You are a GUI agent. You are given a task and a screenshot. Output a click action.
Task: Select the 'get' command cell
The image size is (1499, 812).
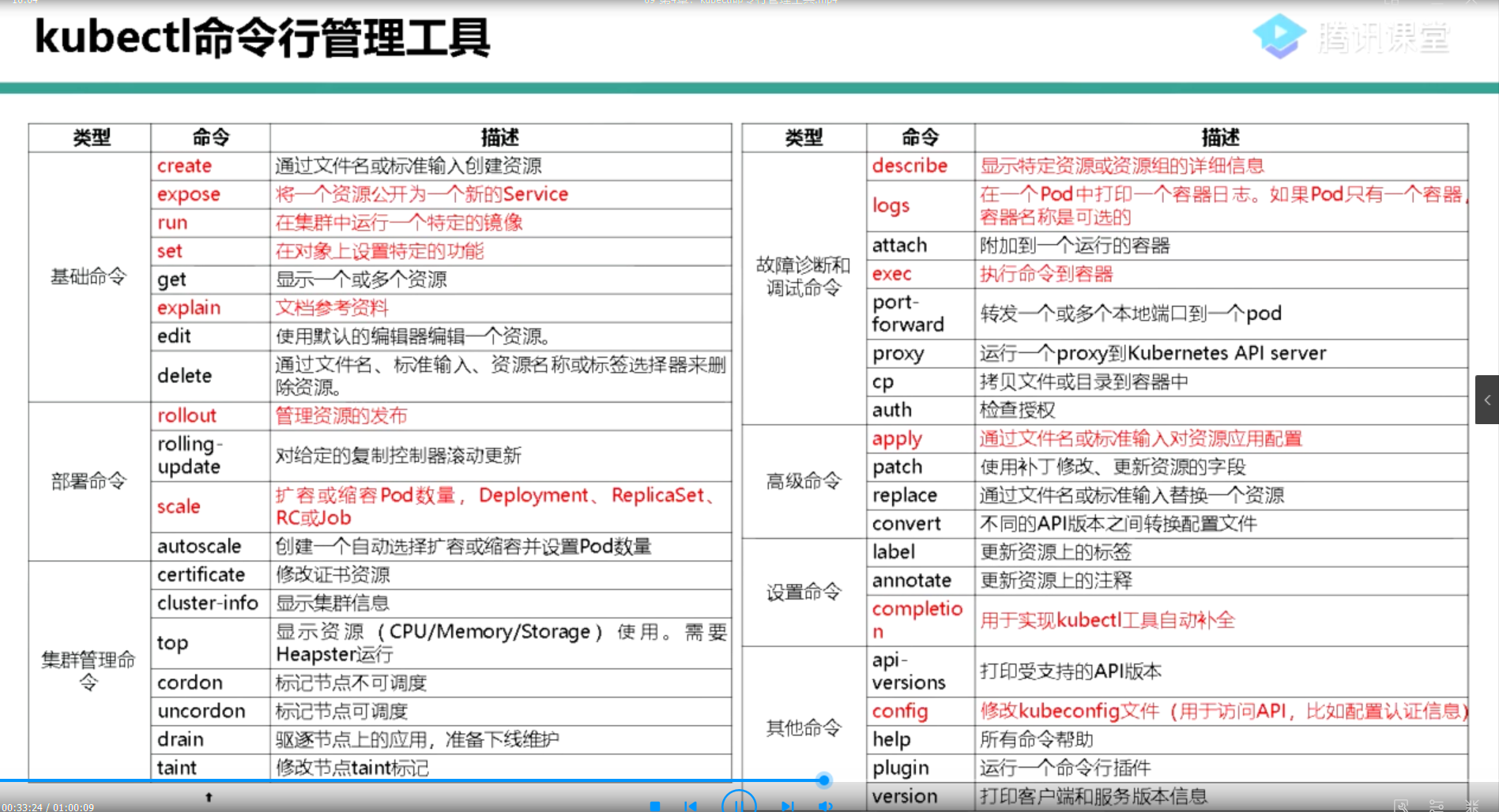point(210,280)
